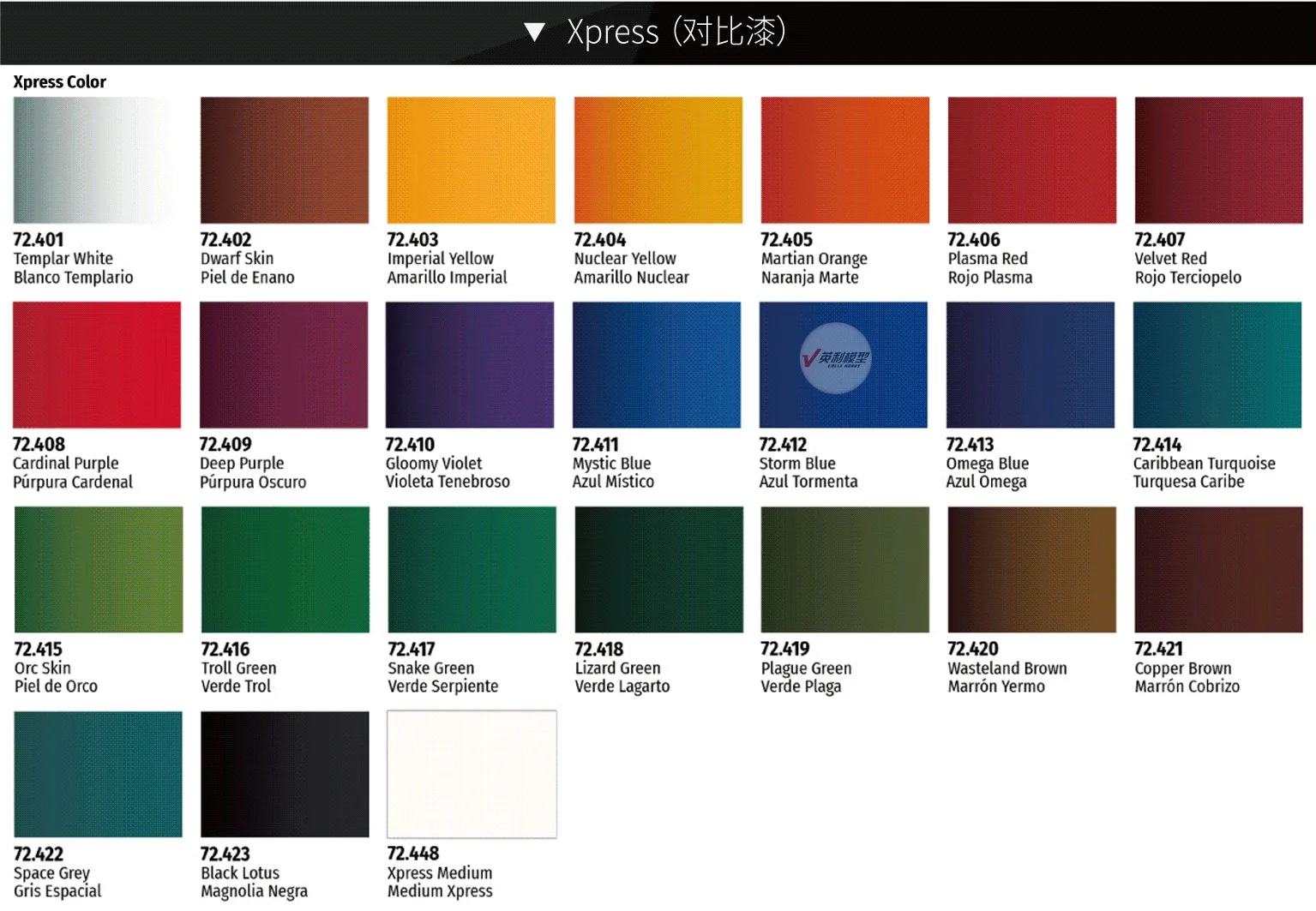Click the name 'Wasteland Brown'
This screenshot has height=911, width=1316.
coord(1007,668)
